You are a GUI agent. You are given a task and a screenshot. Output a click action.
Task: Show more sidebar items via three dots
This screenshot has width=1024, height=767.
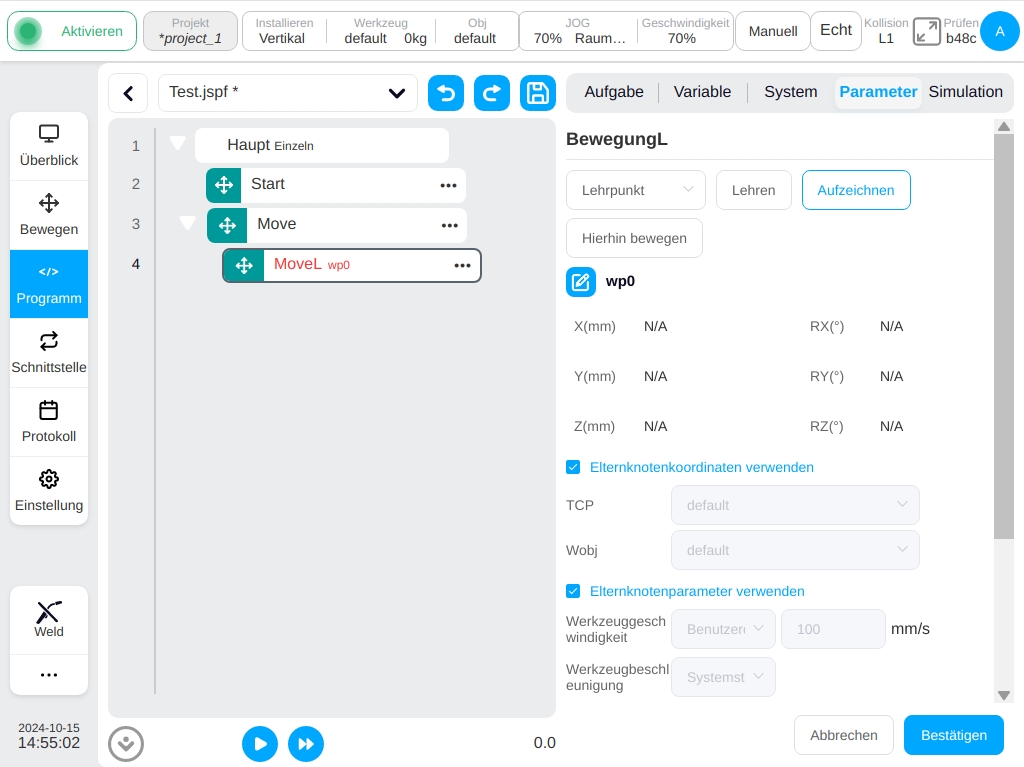[49, 675]
